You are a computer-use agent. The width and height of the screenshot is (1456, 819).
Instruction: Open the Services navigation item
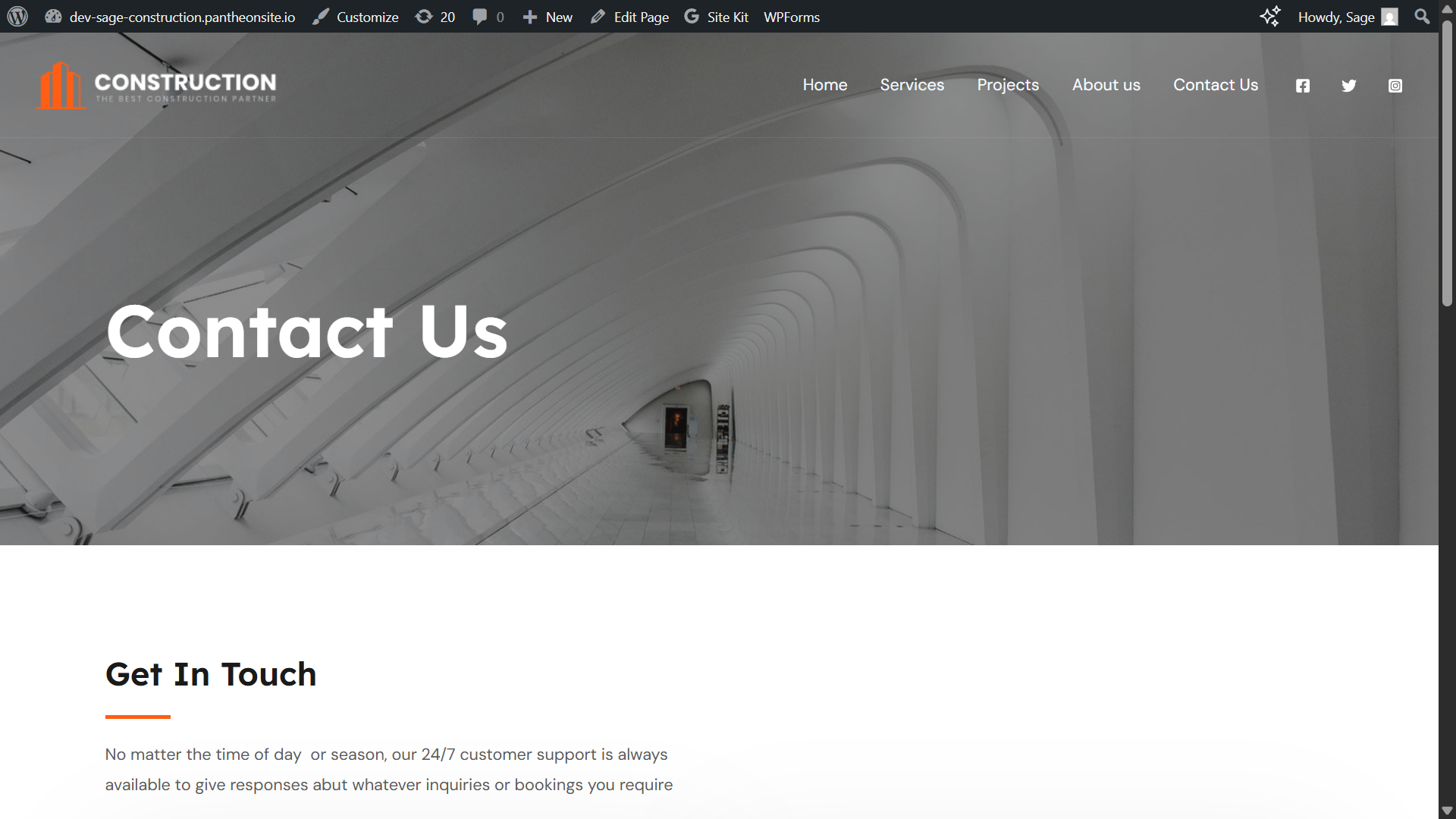[x=912, y=85]
